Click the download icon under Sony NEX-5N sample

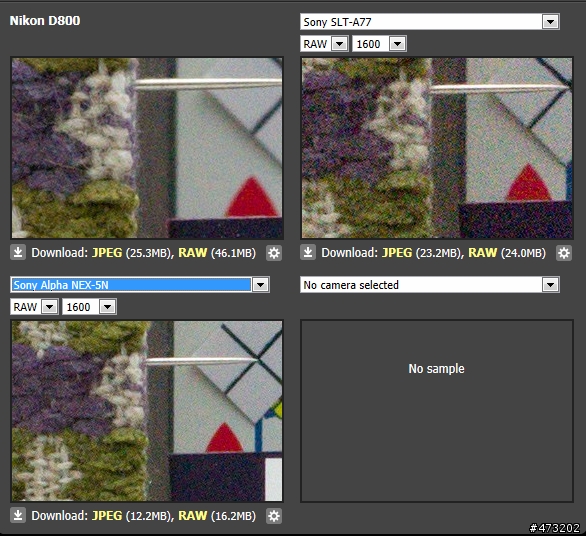(x=18, y=515)
